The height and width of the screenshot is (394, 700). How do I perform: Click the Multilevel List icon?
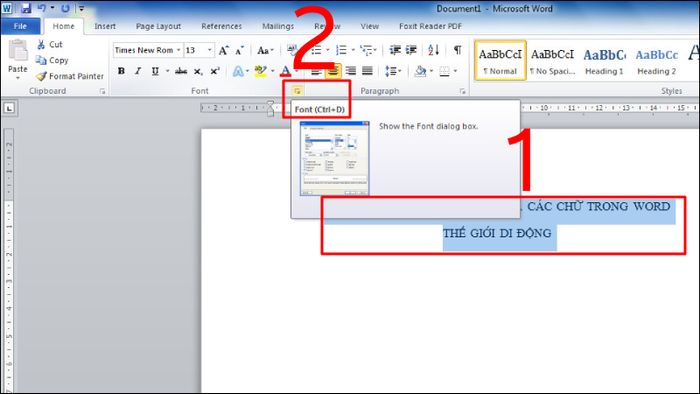point(367,50)
